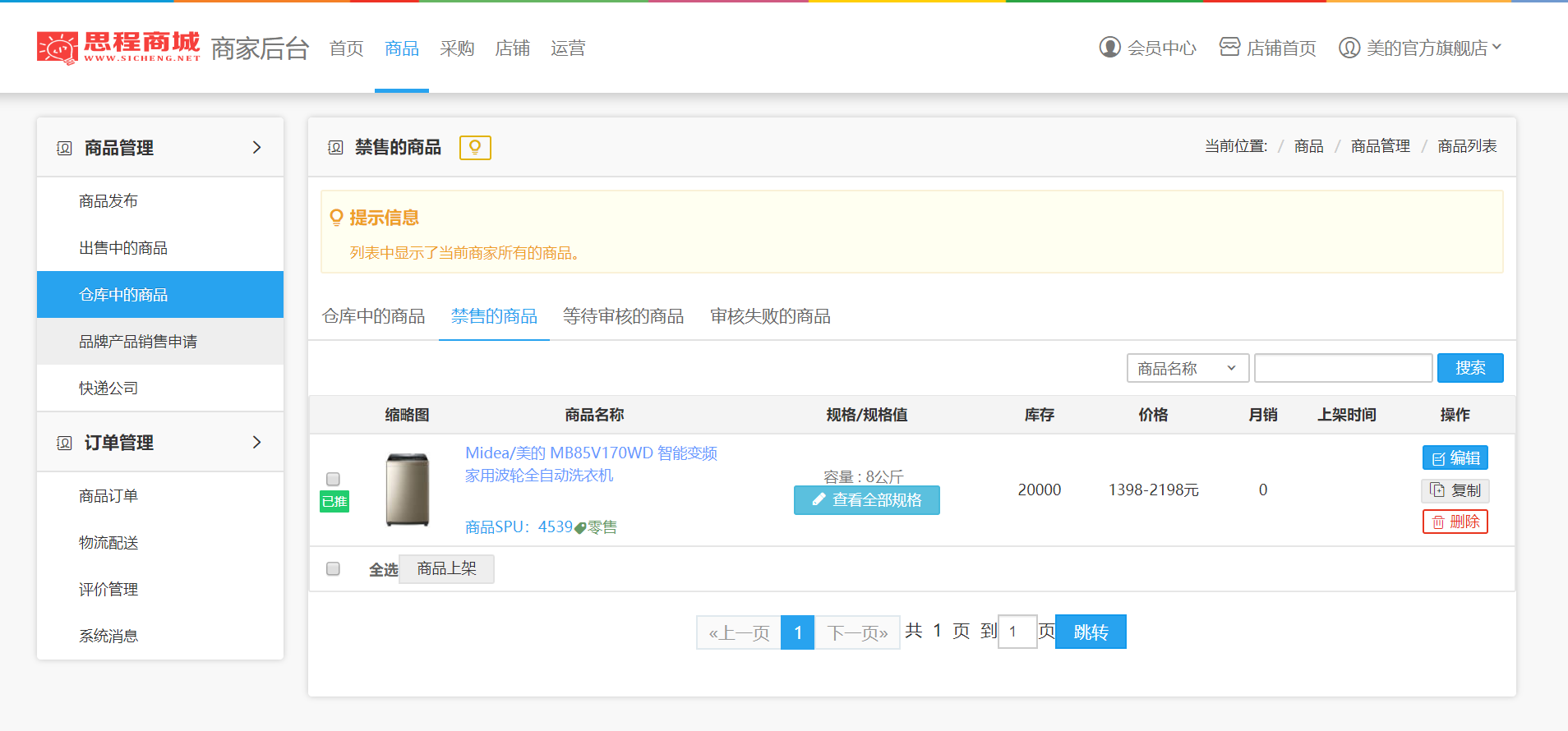Open the Midea/美的 MB85V170WD product name link
The width and height of the screenshot is (1568, 731).
coord(592,464)
